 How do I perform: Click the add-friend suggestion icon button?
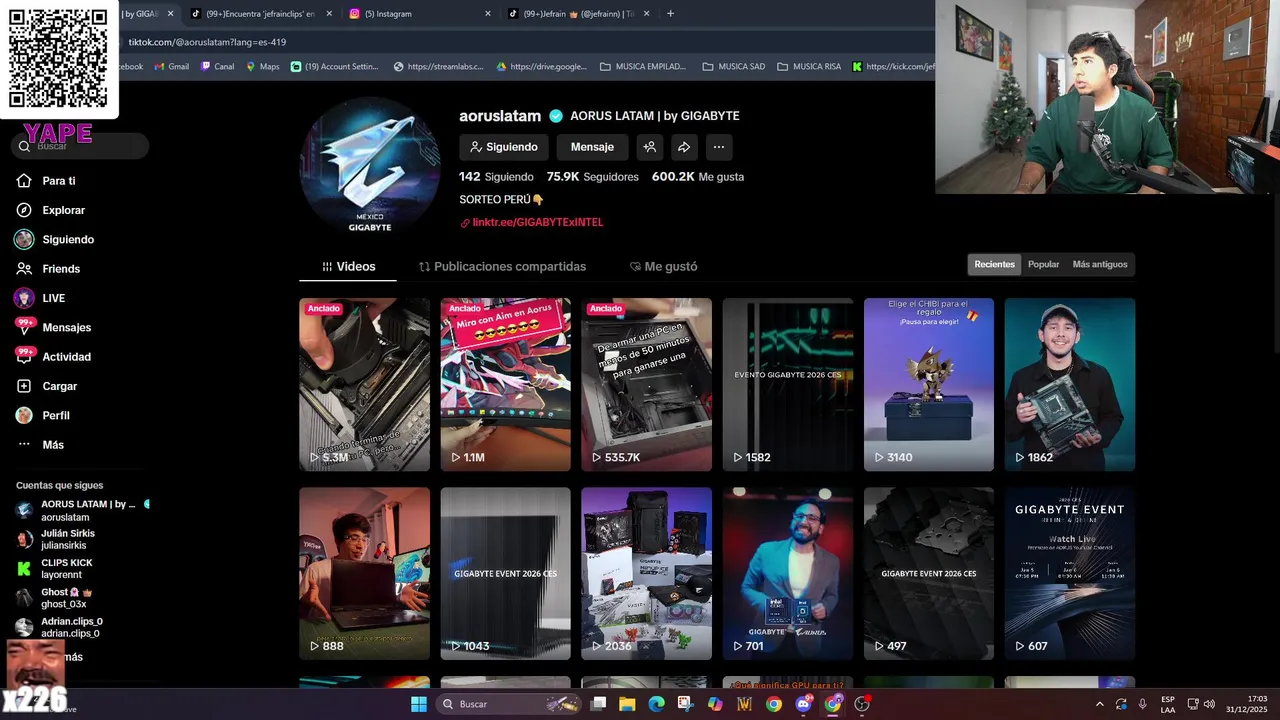[x=650, y=147]
